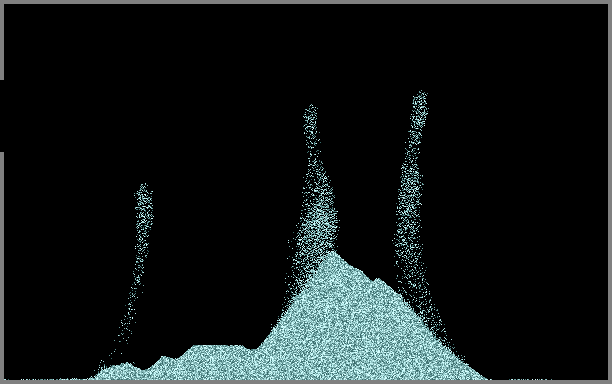The width and height of the screenshot is (612, 384).
Task: Click the gray right border of the canvas
Action: pos(610,192)
